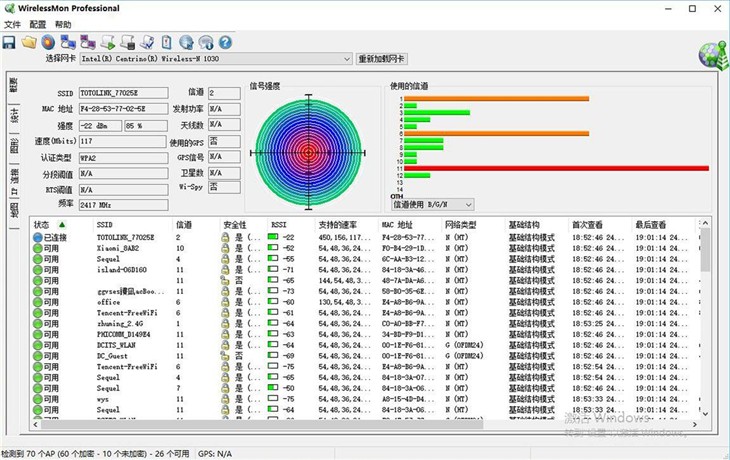Screen dimensions: 730x460
Task: Click the green WirelessMon logo at top right
Action: tap(713, 56)
